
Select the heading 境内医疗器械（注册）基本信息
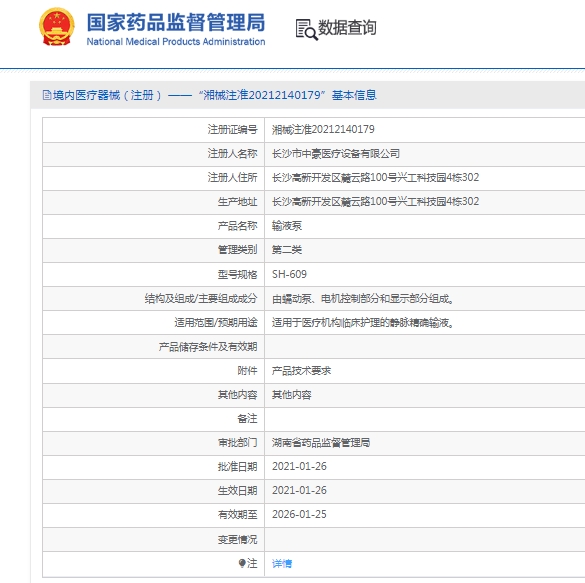(215, 95)
